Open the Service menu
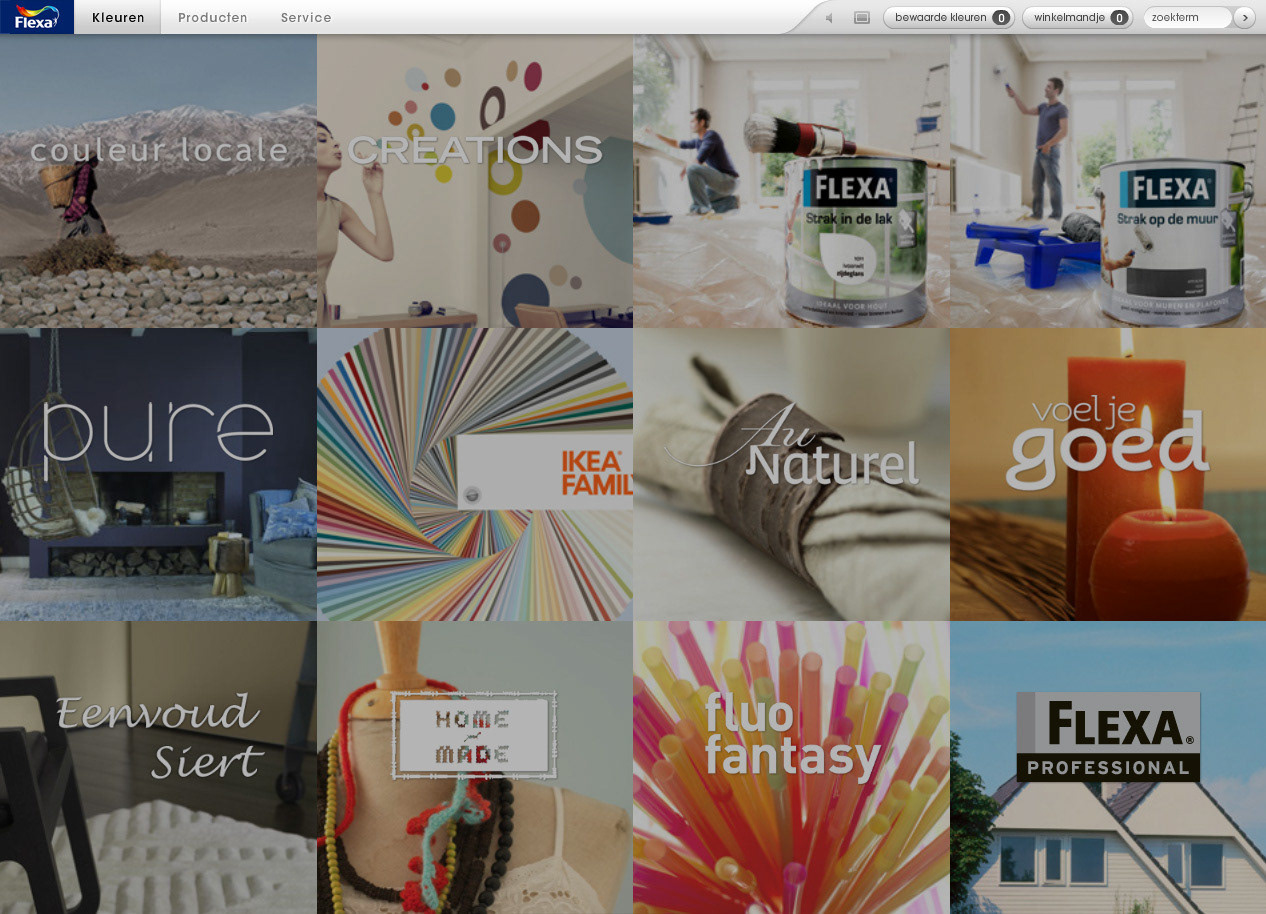Screen dimensions: 1266x914 tap(306, 18)
